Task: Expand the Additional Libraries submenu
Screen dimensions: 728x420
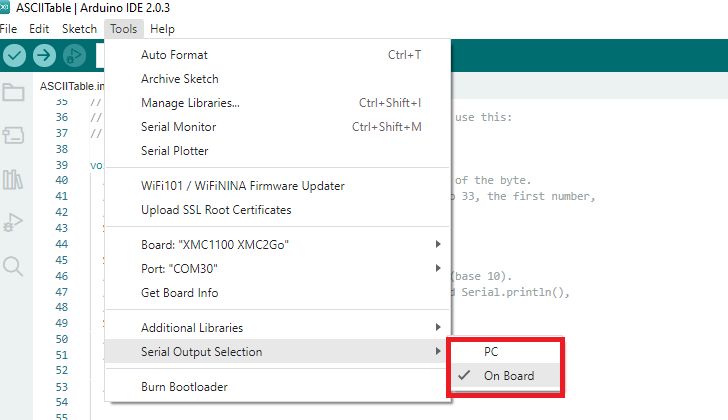Action: point(278,328)
